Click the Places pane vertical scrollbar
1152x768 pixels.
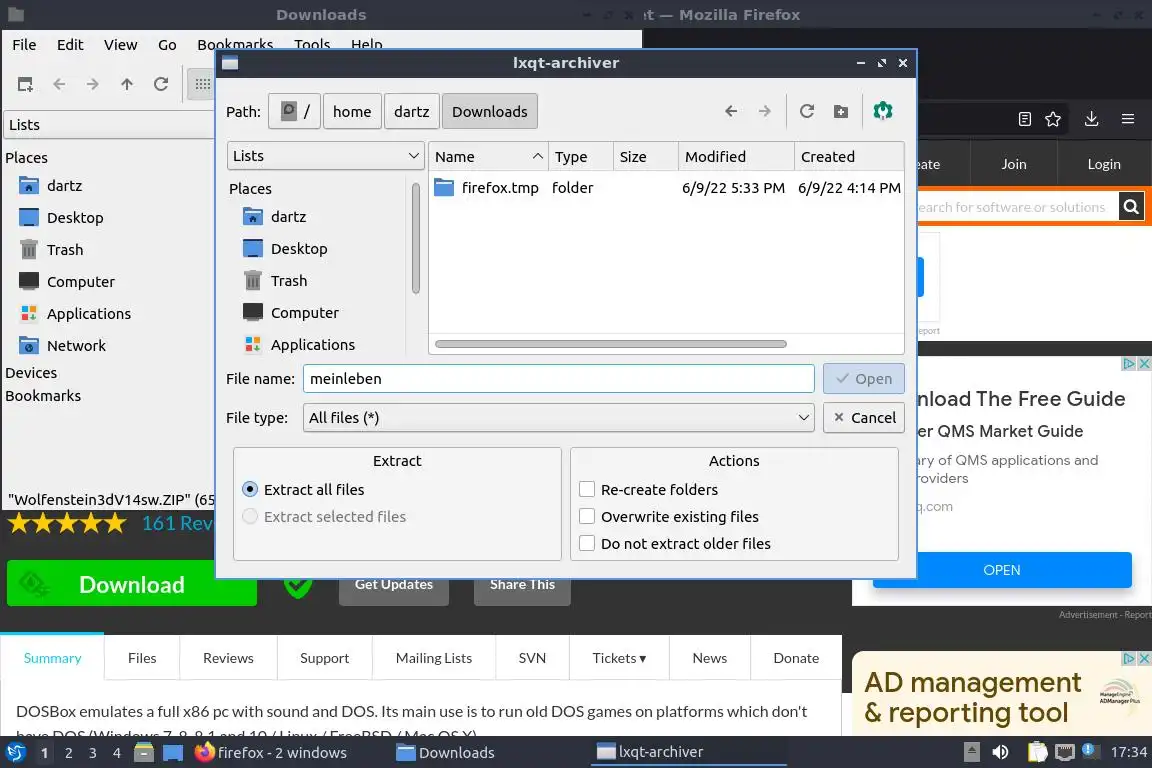click(x=416, y=239)
